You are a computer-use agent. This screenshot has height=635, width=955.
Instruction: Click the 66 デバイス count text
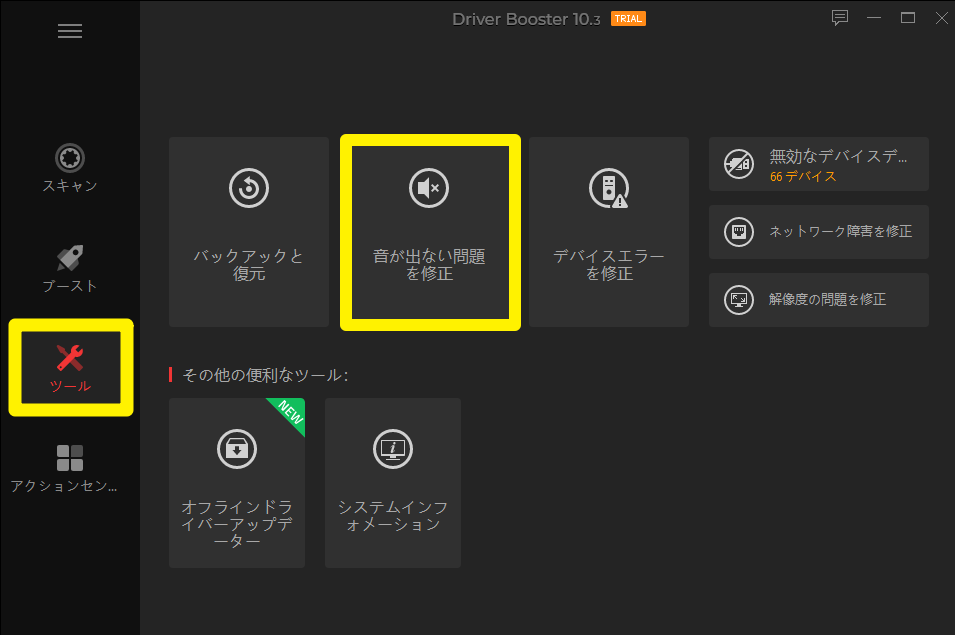point(803,177)
